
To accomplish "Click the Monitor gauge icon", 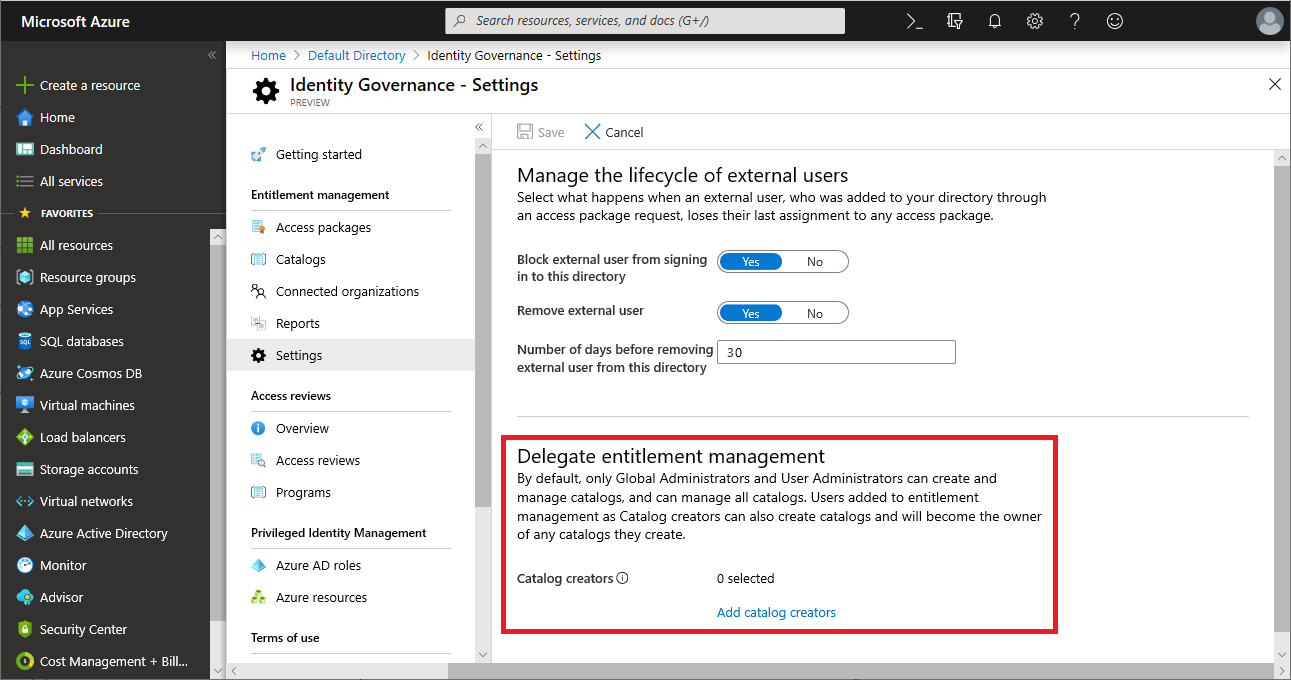I will point(25,565).
